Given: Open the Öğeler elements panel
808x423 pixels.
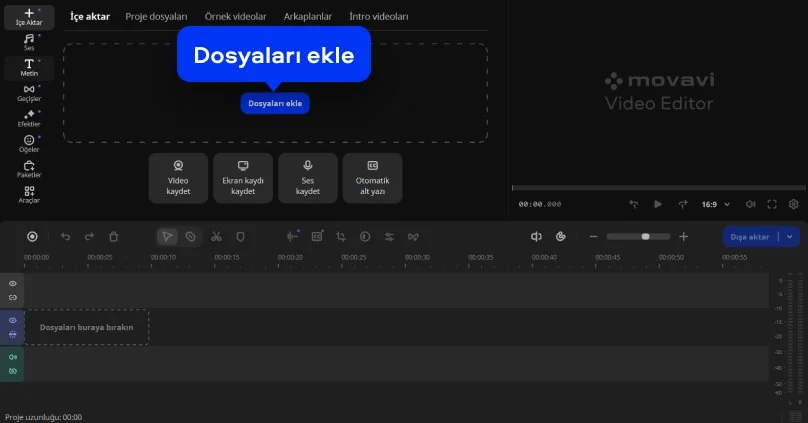Looking at the screenshot, I should click(29, 143).
